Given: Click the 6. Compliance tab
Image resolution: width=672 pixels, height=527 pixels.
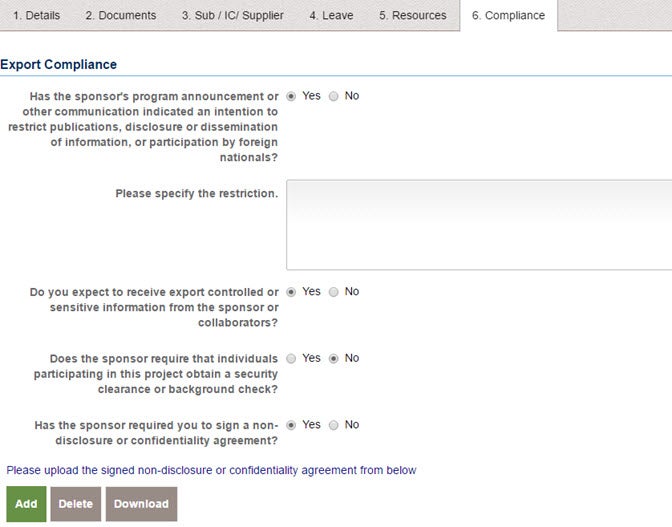Looking at the screenshot, I should click(x=508, y=15).
